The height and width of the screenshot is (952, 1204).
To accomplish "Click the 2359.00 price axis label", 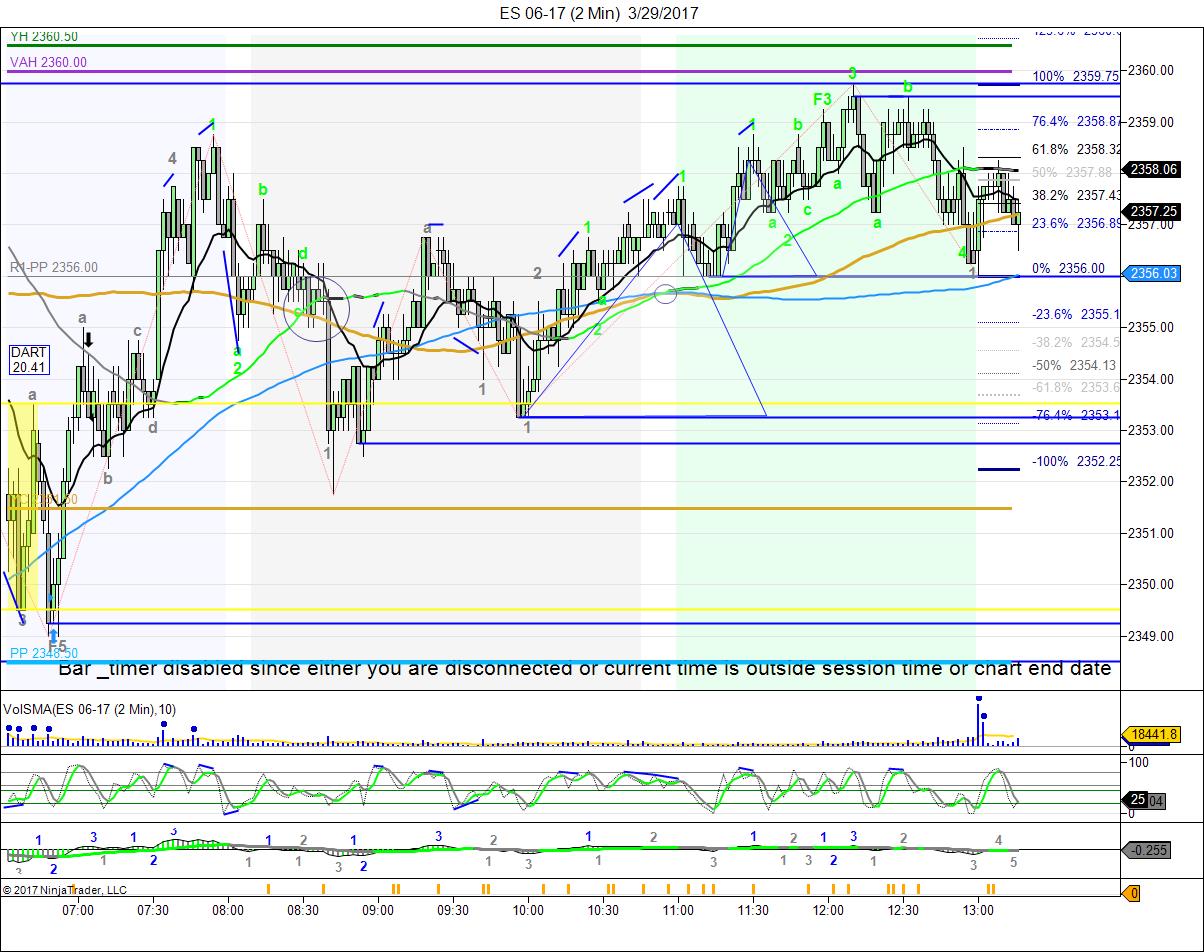I will (x=1152, y=121).
